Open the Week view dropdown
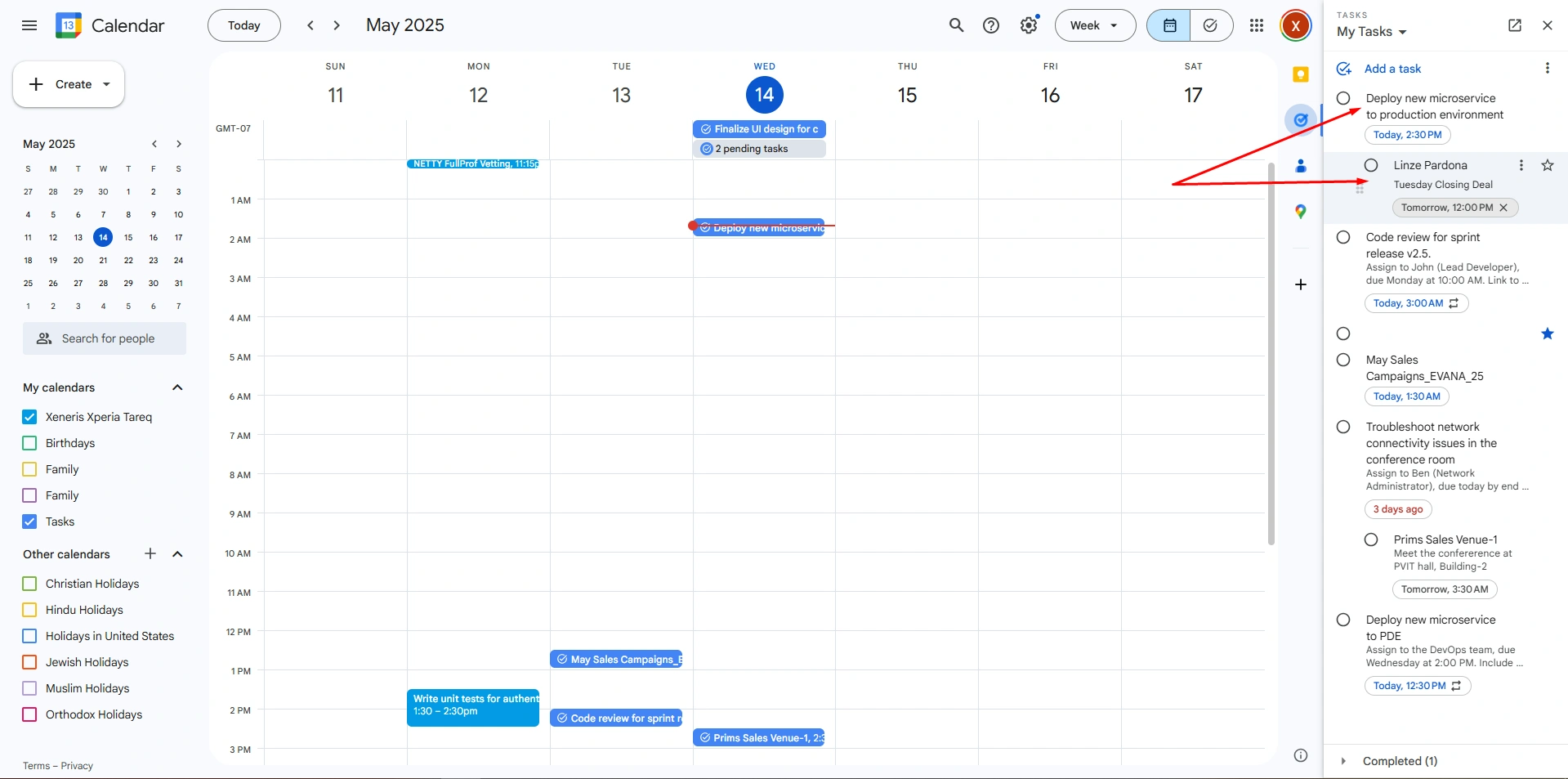The width and height of the screenshot is (1568, 779). pyautogui.click(x=1095, y=25)
